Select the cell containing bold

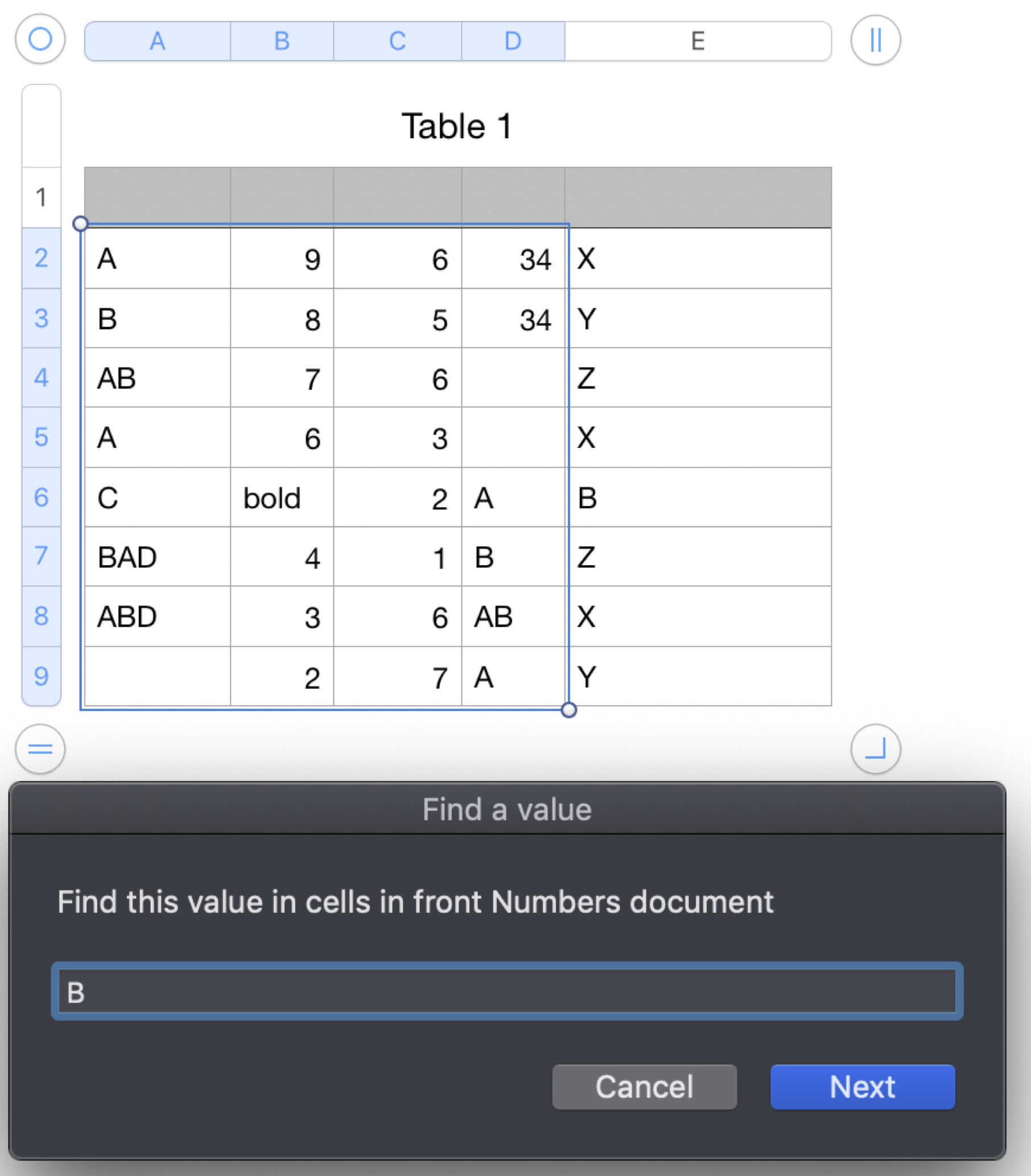(282, 497)
